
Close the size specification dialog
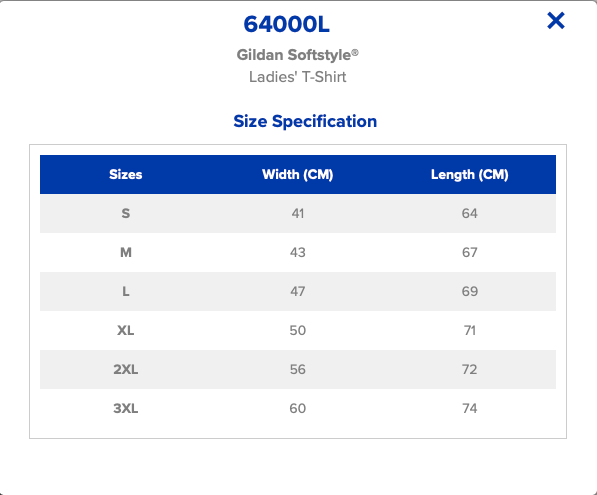click(x=555, y=21)
